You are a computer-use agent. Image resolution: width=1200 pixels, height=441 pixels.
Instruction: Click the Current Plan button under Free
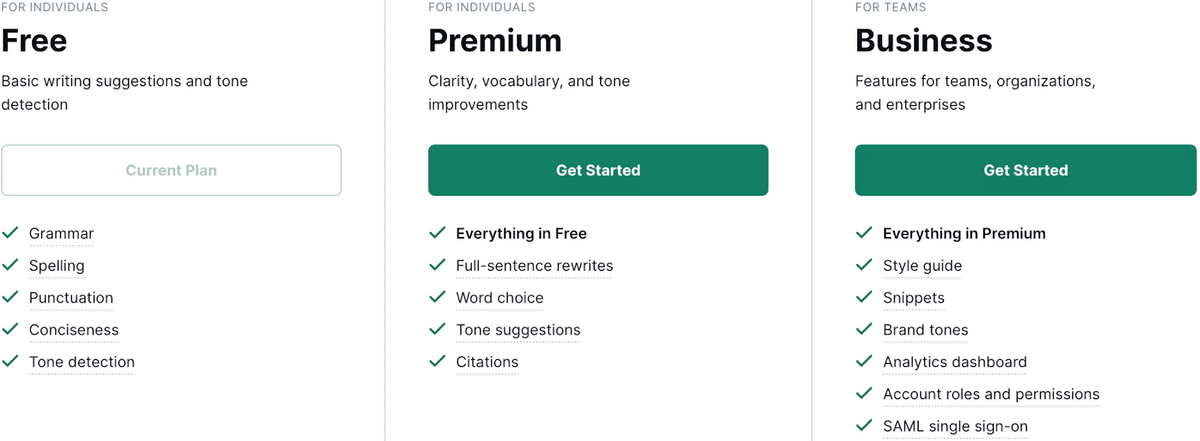pos(171,170)
